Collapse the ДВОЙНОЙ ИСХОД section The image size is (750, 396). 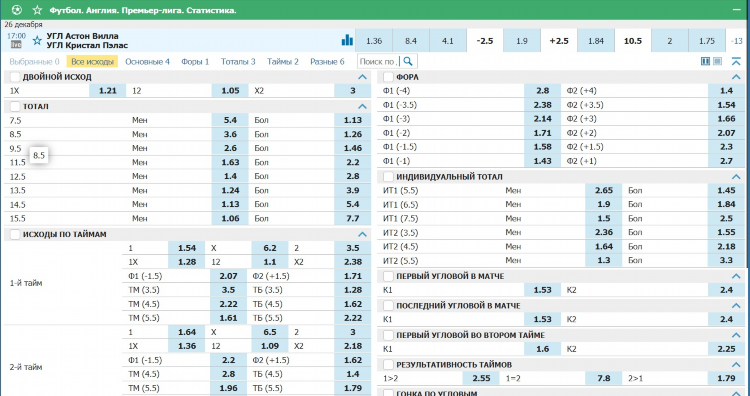[362, 77]
